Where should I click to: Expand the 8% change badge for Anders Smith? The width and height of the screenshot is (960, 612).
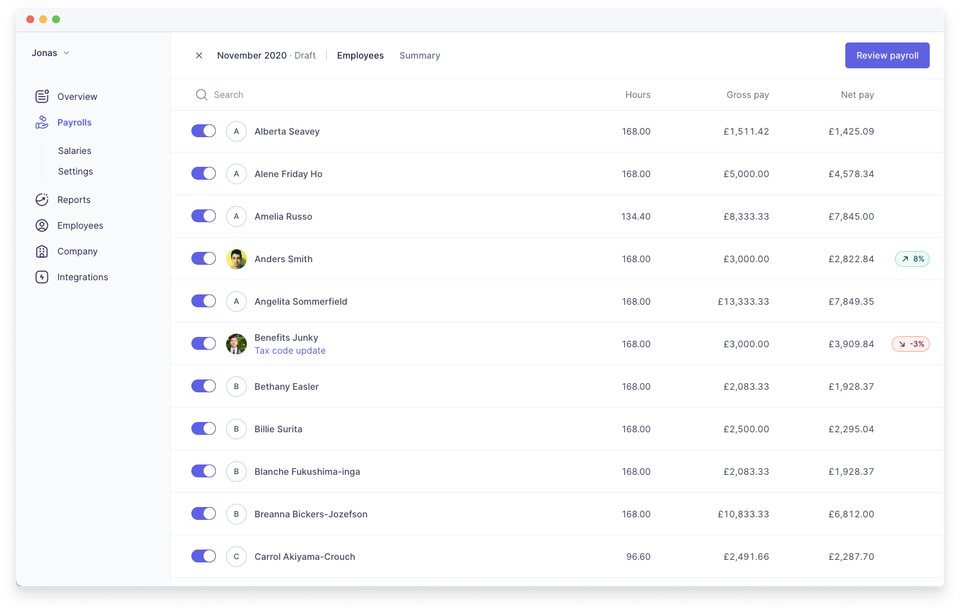coord(913,258)
